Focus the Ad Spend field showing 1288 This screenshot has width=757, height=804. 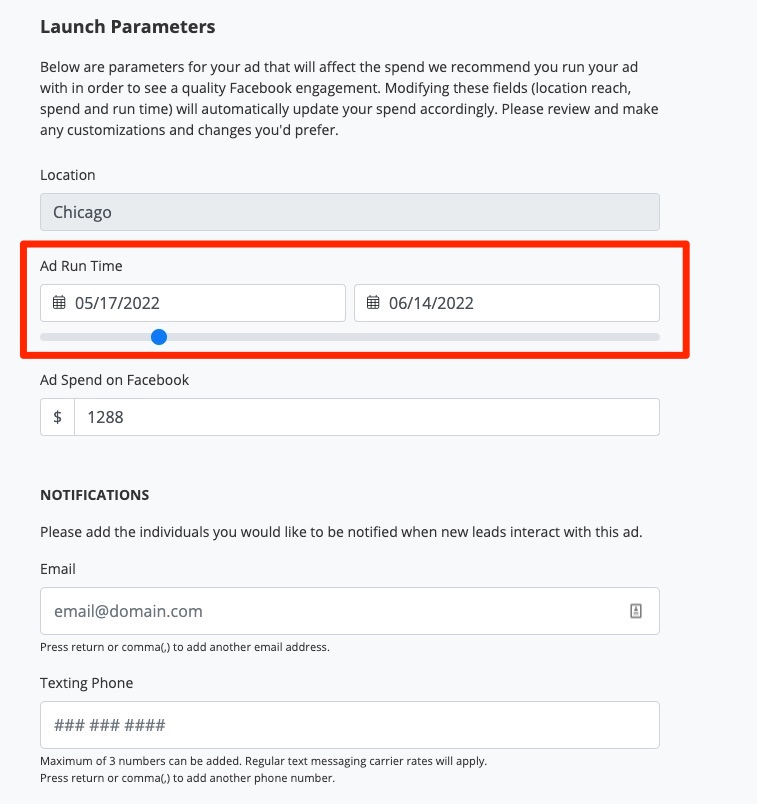366,417
